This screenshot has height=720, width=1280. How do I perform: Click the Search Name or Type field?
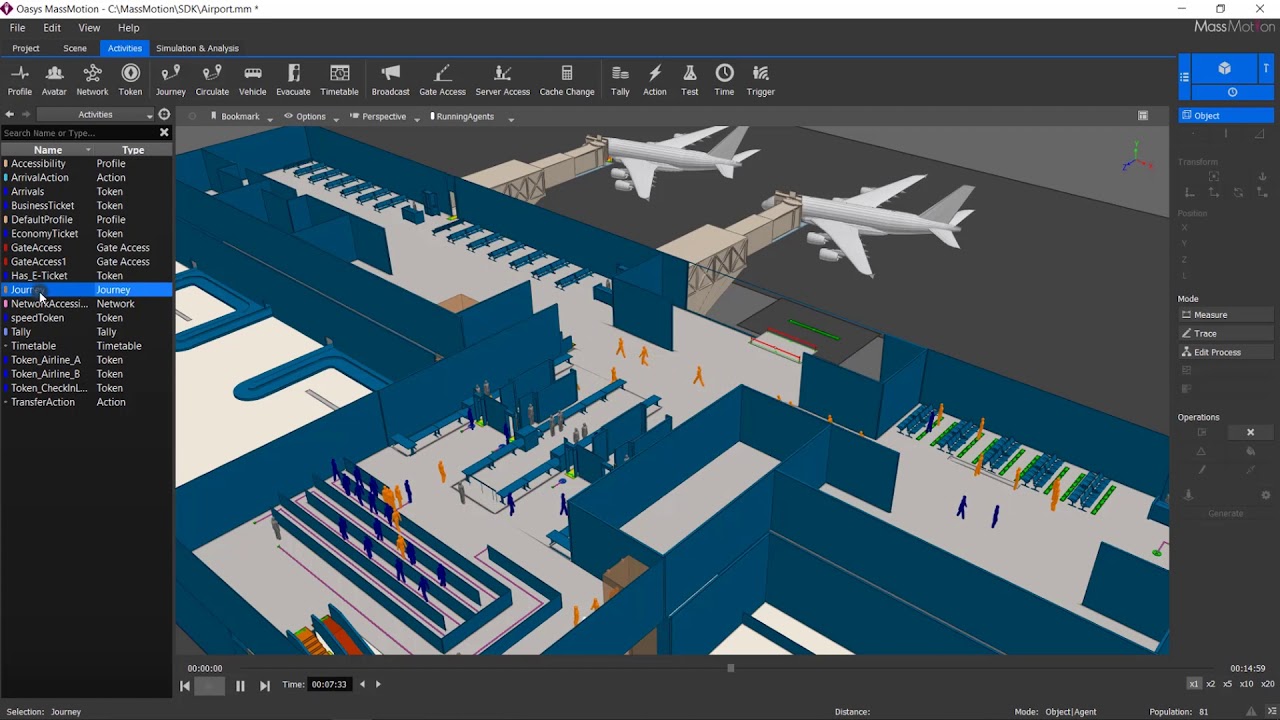click(80, 132)
